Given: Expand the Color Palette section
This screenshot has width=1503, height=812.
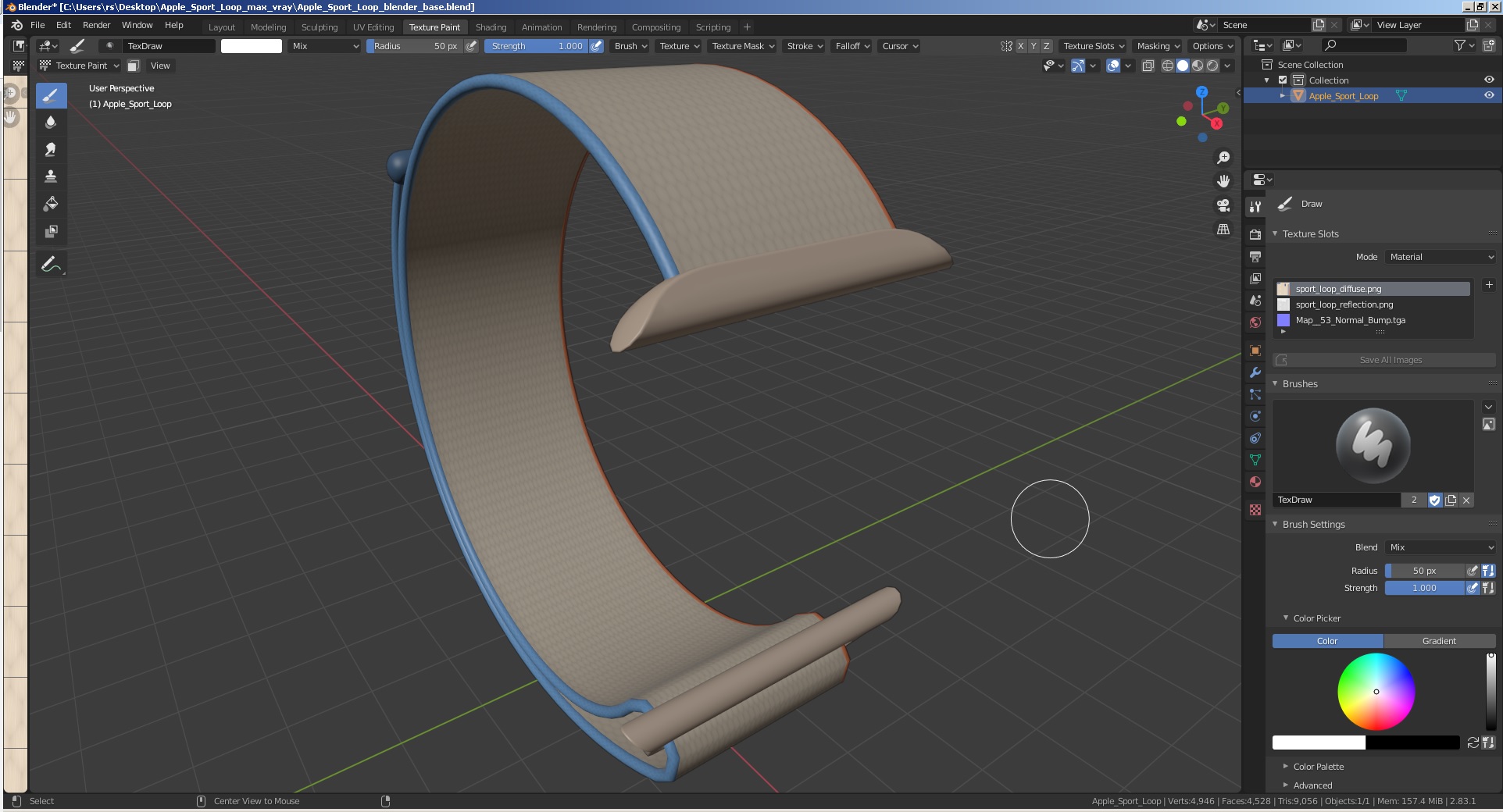Looking at the screenshot, I should pos(1318,767).
